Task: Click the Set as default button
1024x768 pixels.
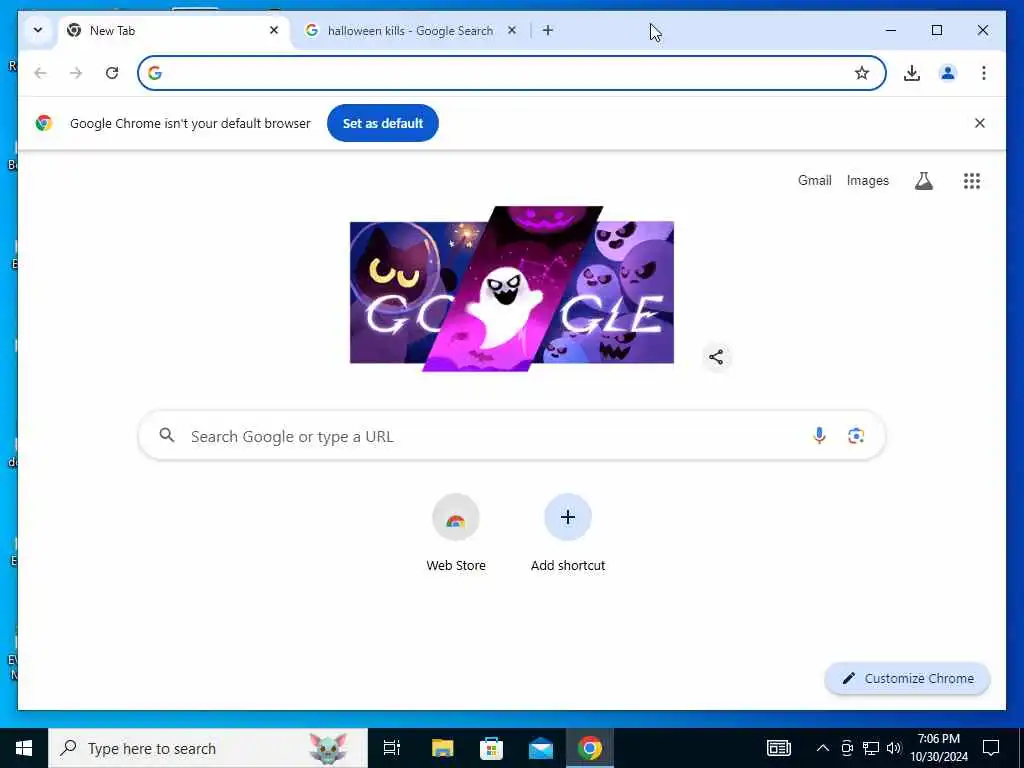Action: pyautogui.click(x=383, y=123)
